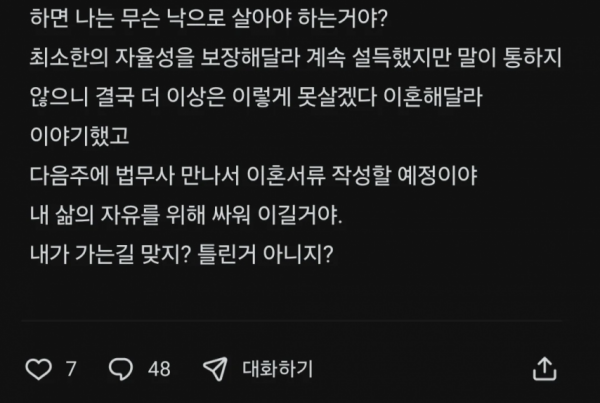The width and height of the screenshot is (600, 403).
Task: Click the like count showing 7
Action: (71, 369)
